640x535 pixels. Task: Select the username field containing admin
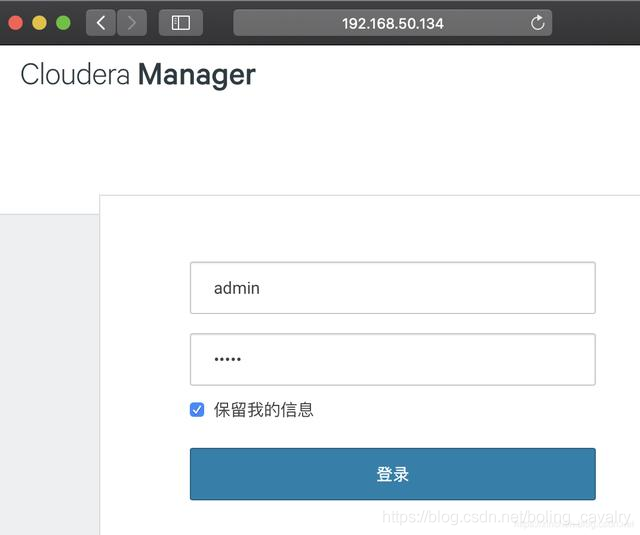click(x=393, y=288)
